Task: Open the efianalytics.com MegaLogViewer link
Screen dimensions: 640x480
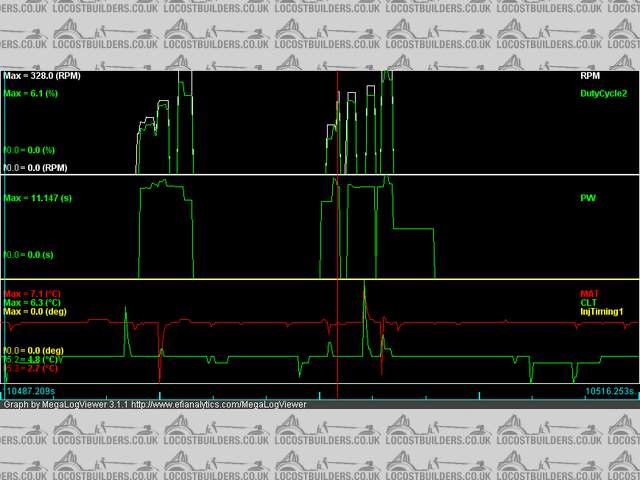Action: point(218,405)
